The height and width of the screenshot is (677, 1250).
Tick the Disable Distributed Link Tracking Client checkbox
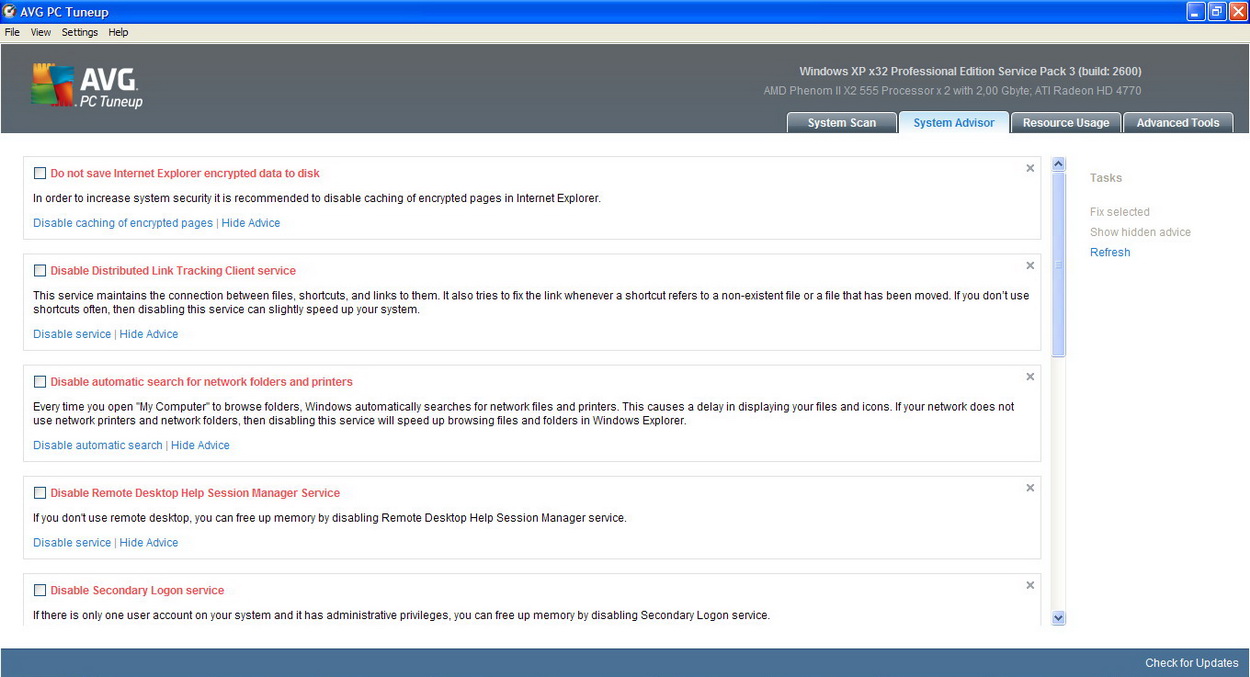(40, 270)
